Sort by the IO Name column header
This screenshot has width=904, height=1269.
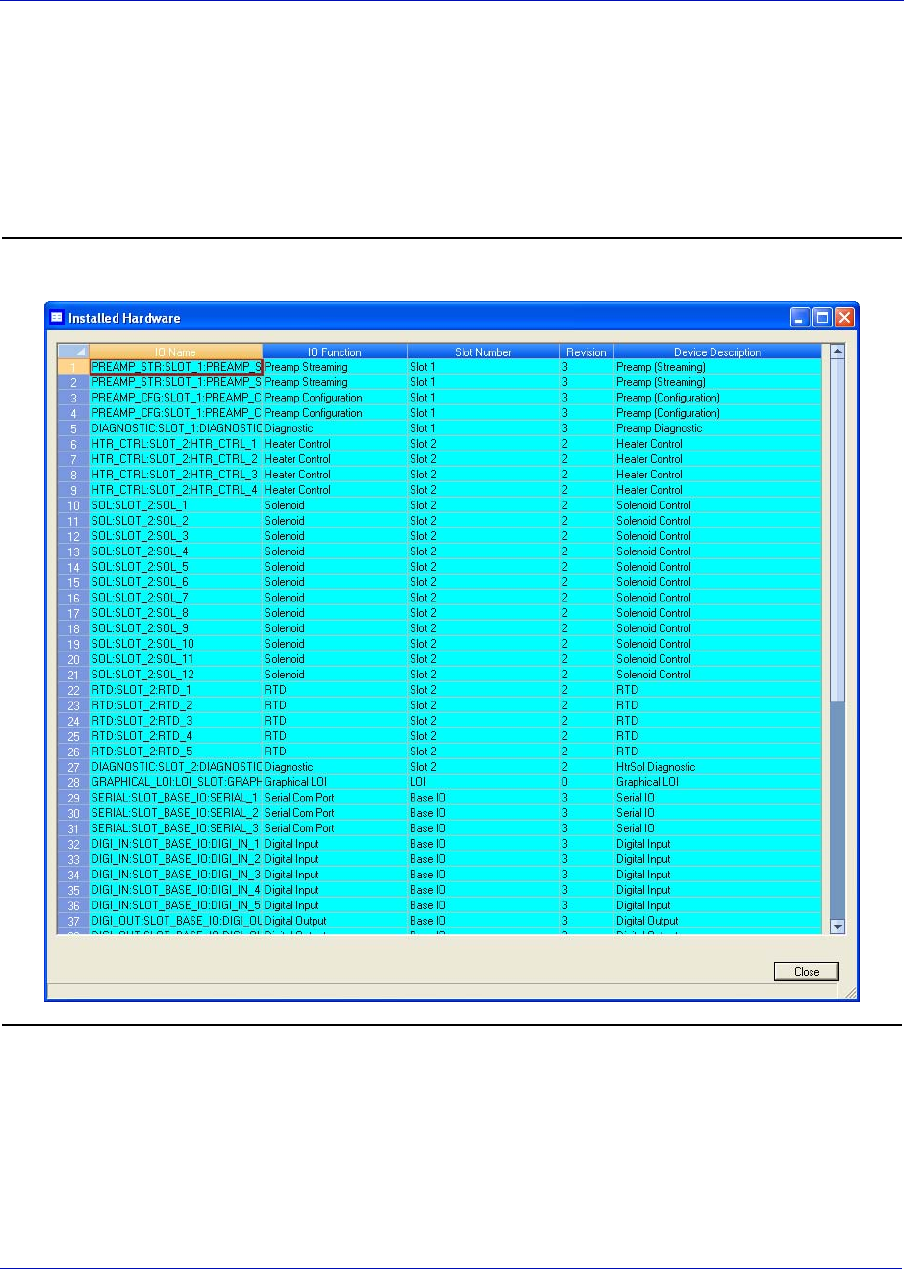[x=176, y=352]
